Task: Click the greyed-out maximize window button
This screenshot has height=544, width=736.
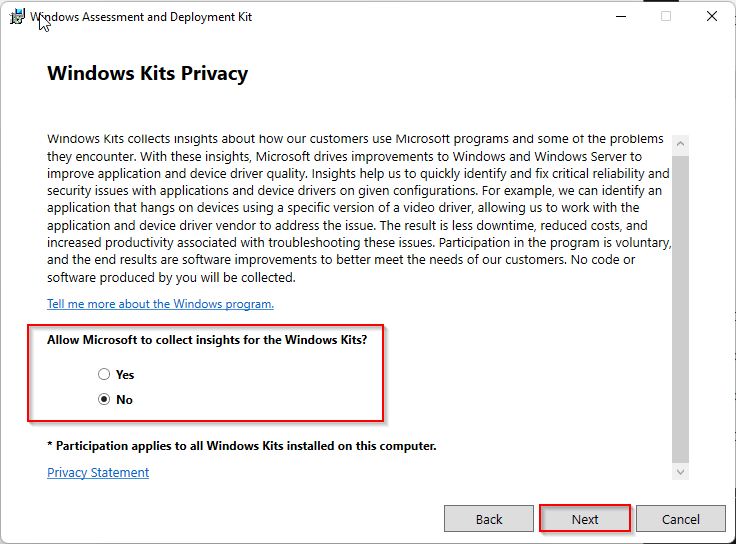Action: click(x=666, y=17)
